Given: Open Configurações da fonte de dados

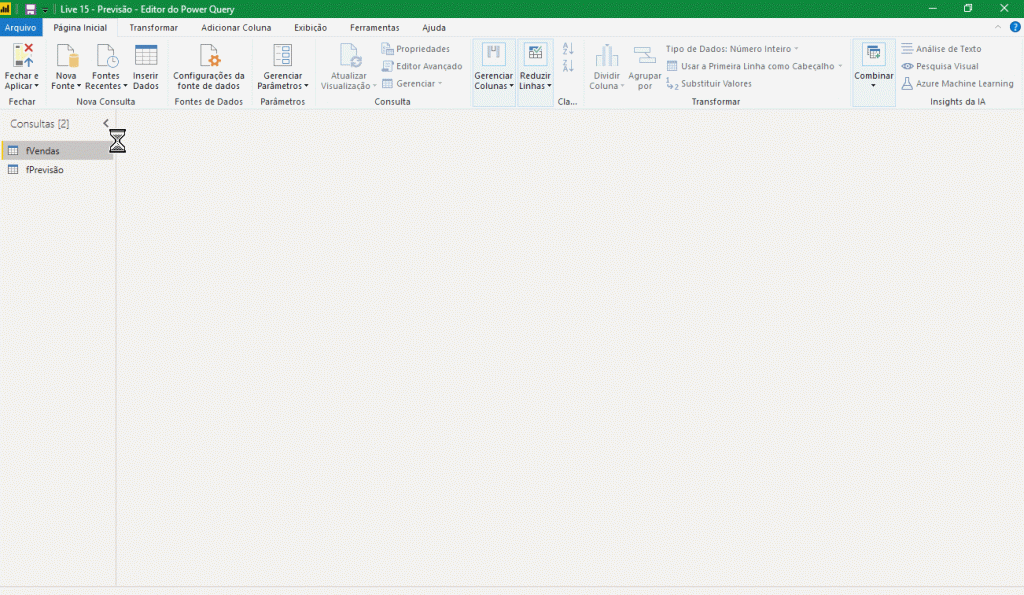Looking at the screenshot, I should tap(208, 55).
